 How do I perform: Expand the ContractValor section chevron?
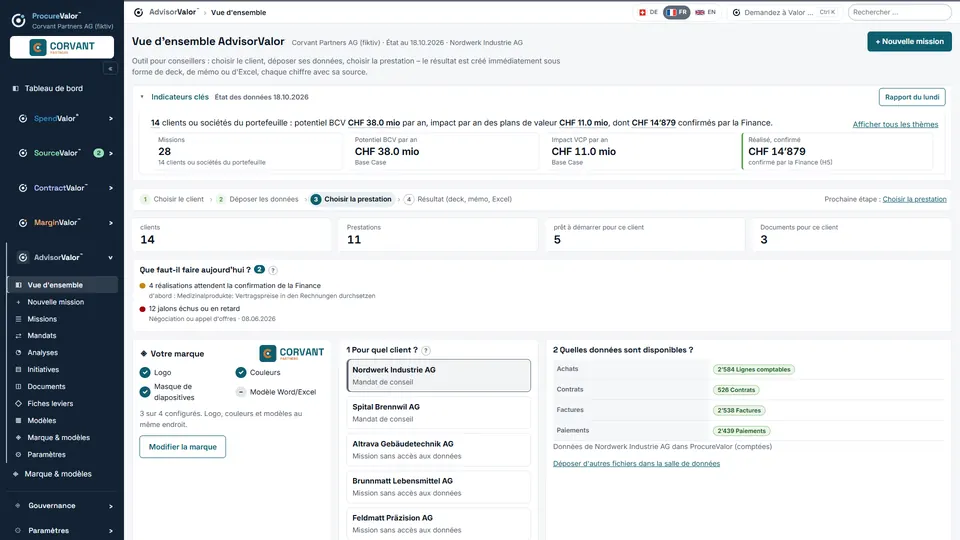point(111,188)
